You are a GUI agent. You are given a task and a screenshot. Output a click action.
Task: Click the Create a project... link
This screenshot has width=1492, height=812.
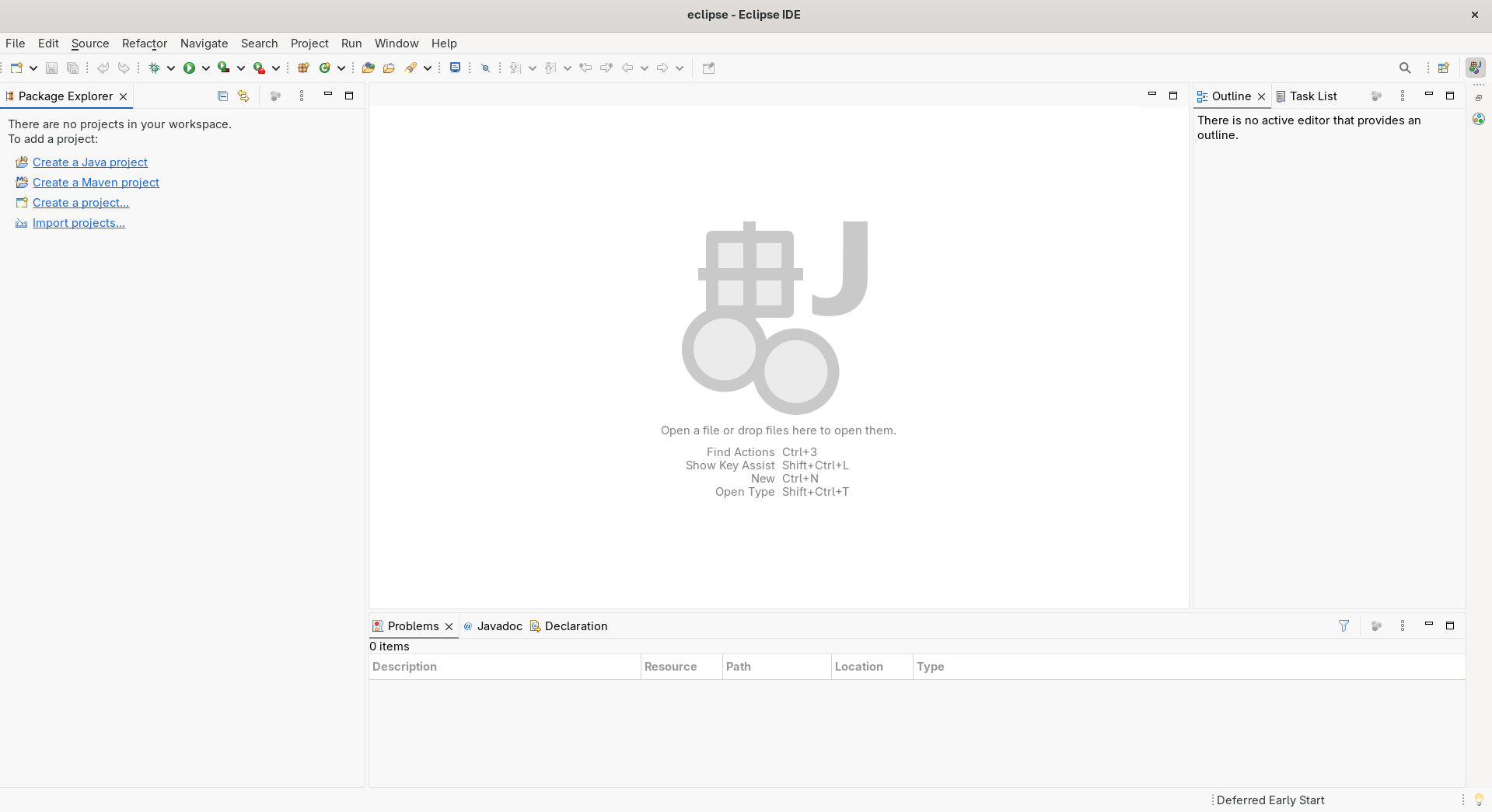coord(81,203)
